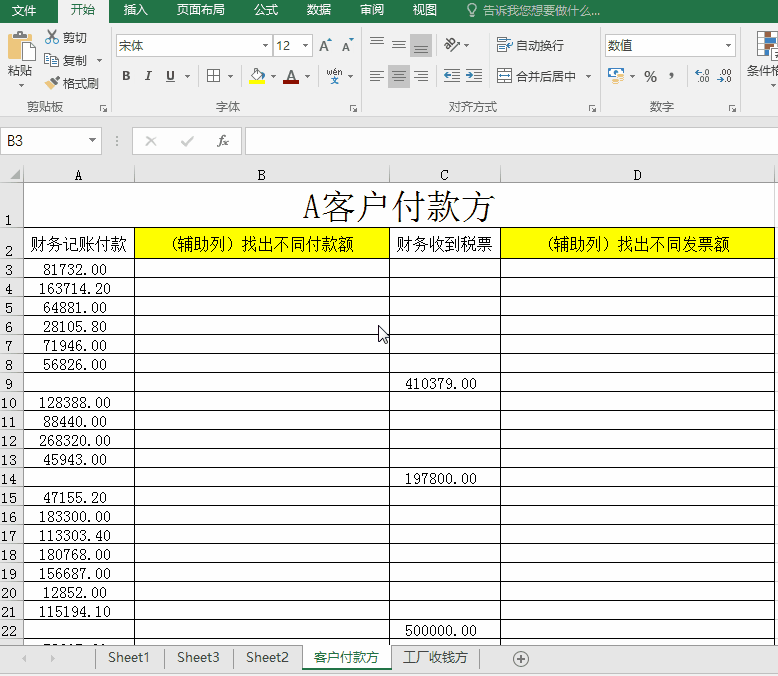Select row 9 header
The image size is (778, 676).
[9, 383]
